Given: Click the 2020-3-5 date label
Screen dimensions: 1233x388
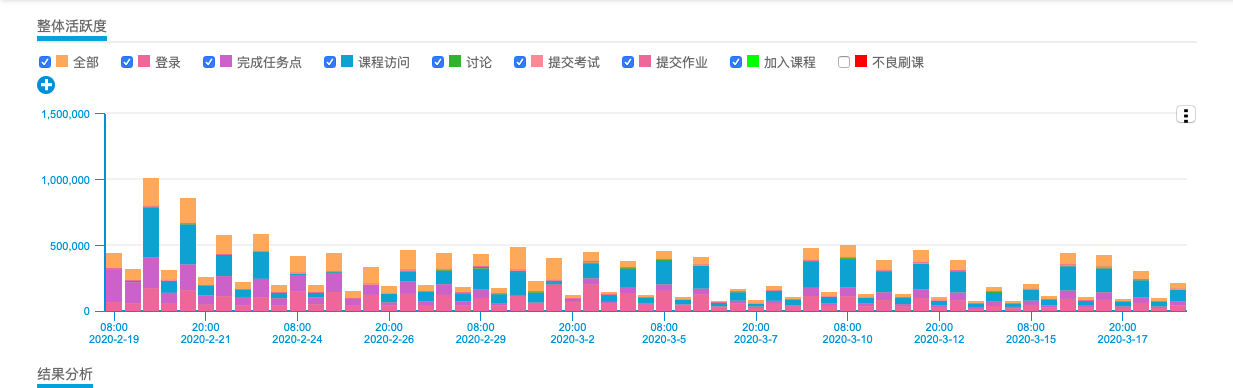Looking at the screenshot, I should pos(663,339).
